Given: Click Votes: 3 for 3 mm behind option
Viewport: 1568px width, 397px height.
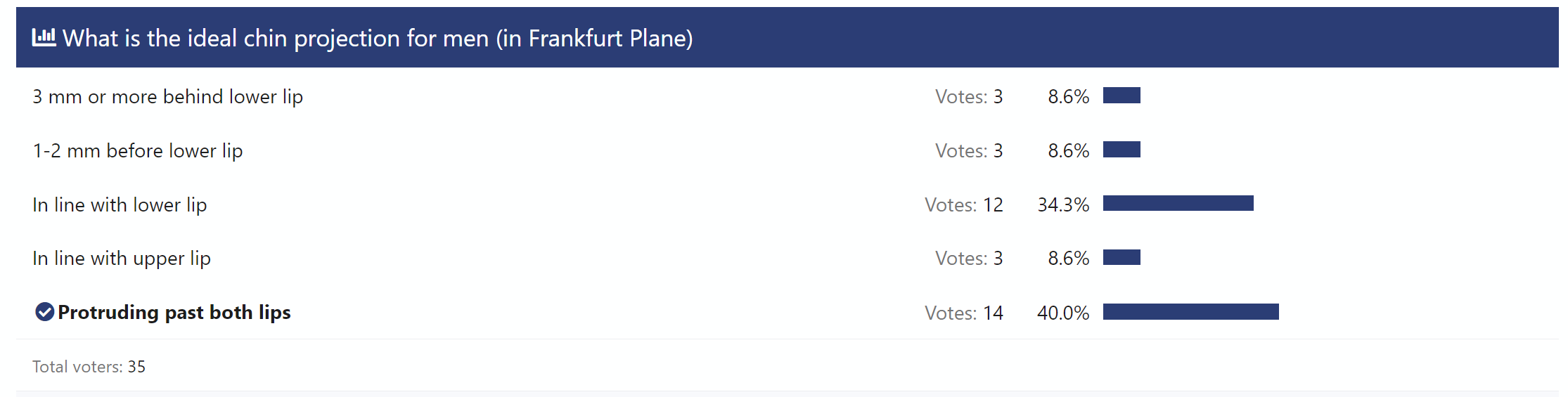Looking at the screenshot, I should (969, 97).
